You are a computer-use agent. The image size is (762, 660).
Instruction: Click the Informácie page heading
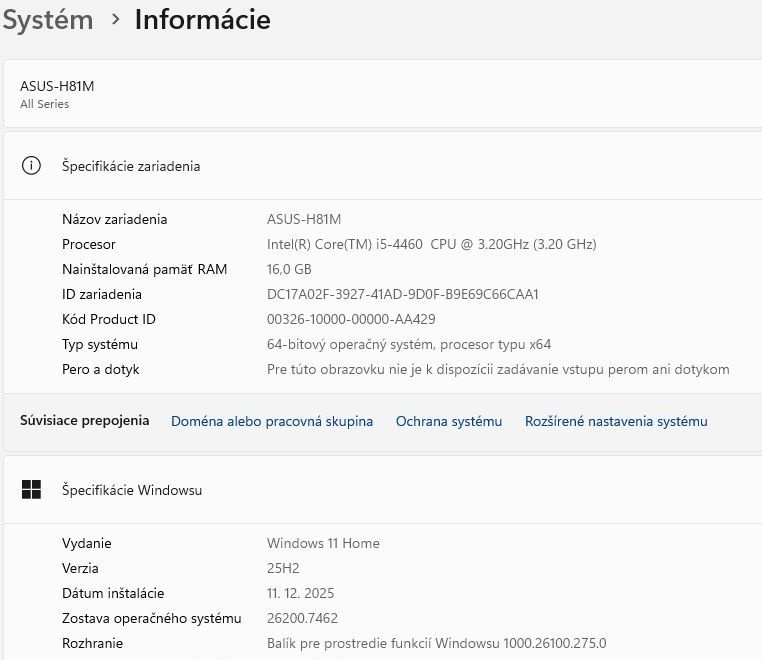point(203,20)
